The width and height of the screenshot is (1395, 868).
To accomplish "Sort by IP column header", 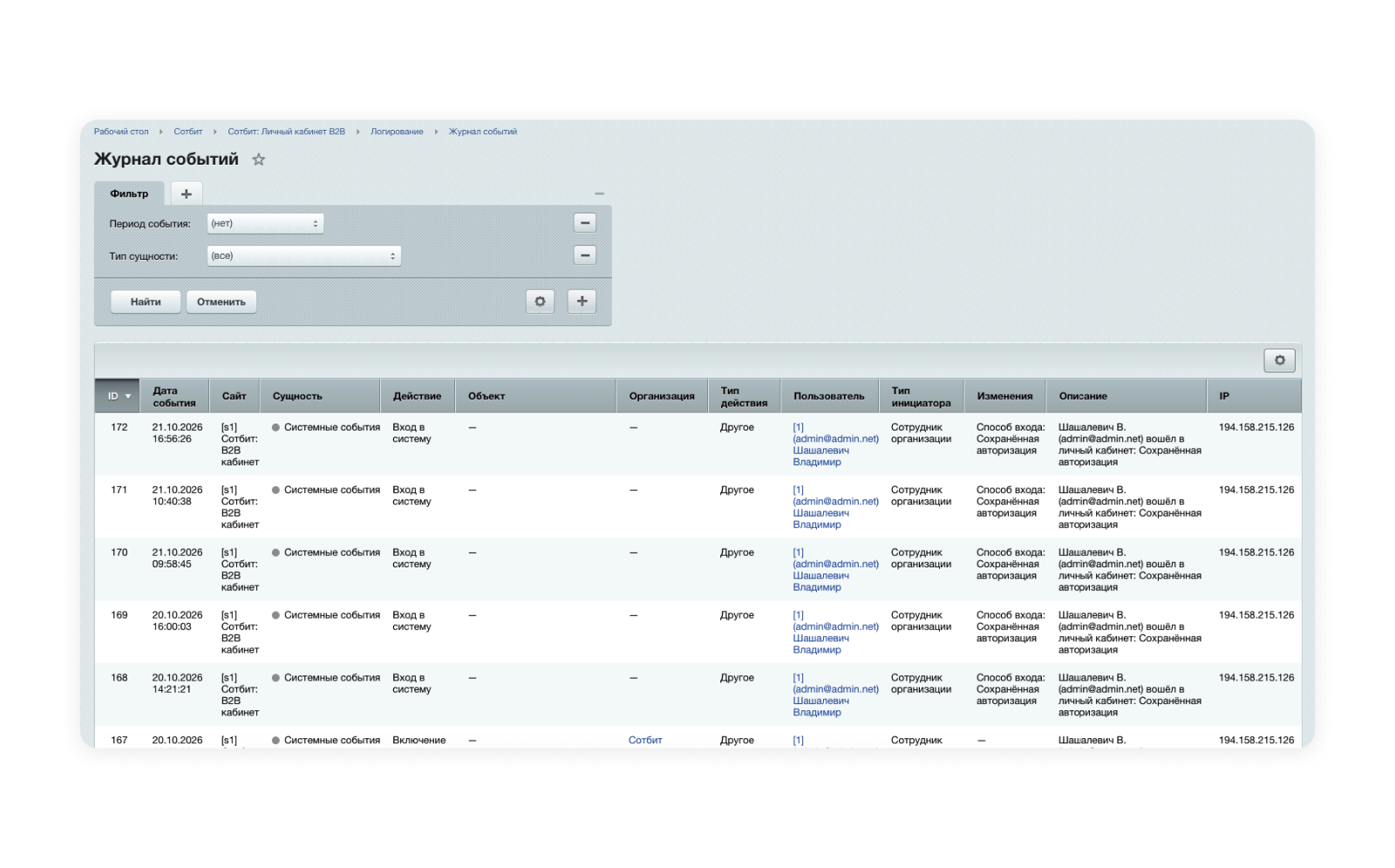I will click(1254, 396).
